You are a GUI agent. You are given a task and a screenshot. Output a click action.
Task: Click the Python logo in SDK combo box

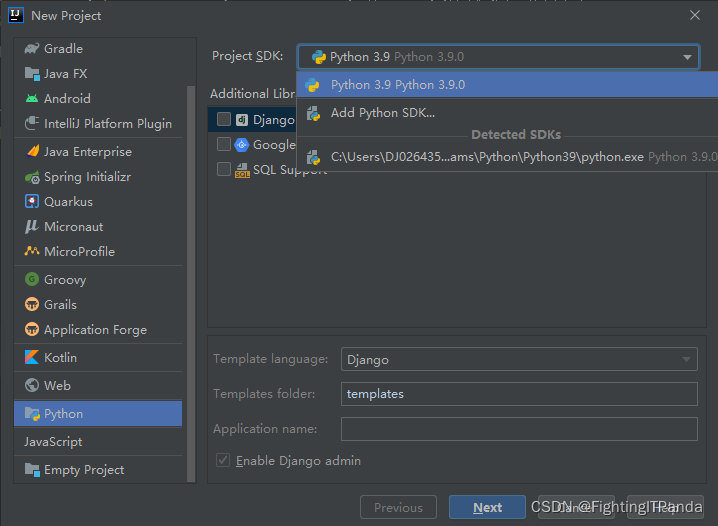(318, 57)
